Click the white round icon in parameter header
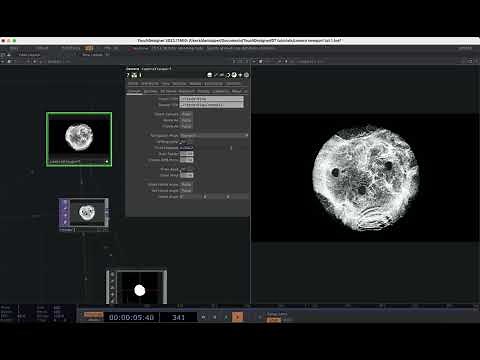Viewport: 480px width, 360px height. [234, 75]
